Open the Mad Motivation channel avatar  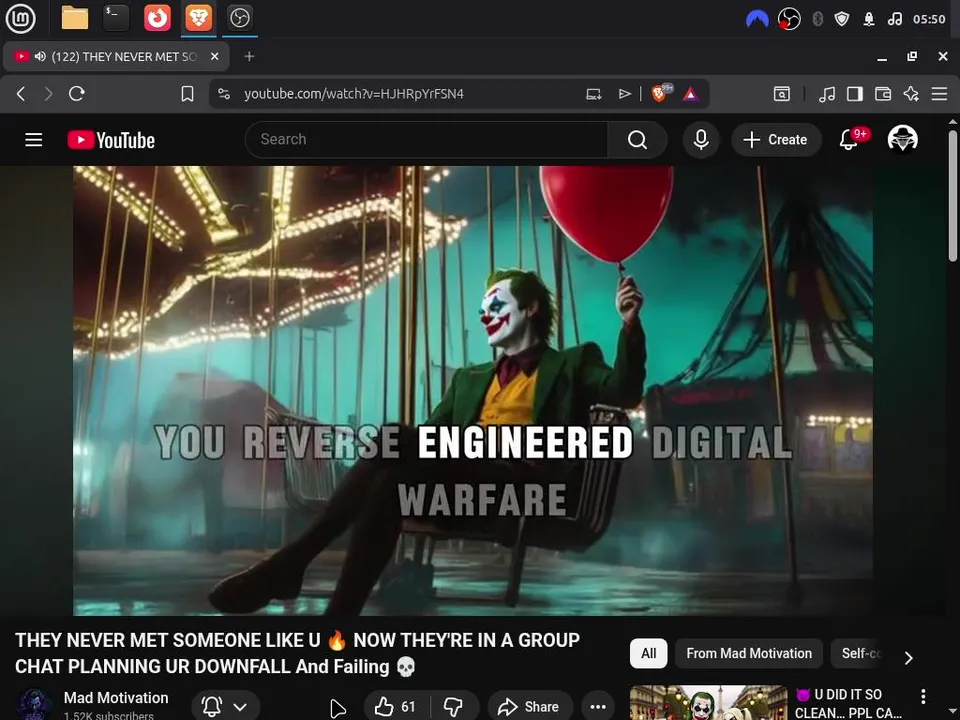34,705
